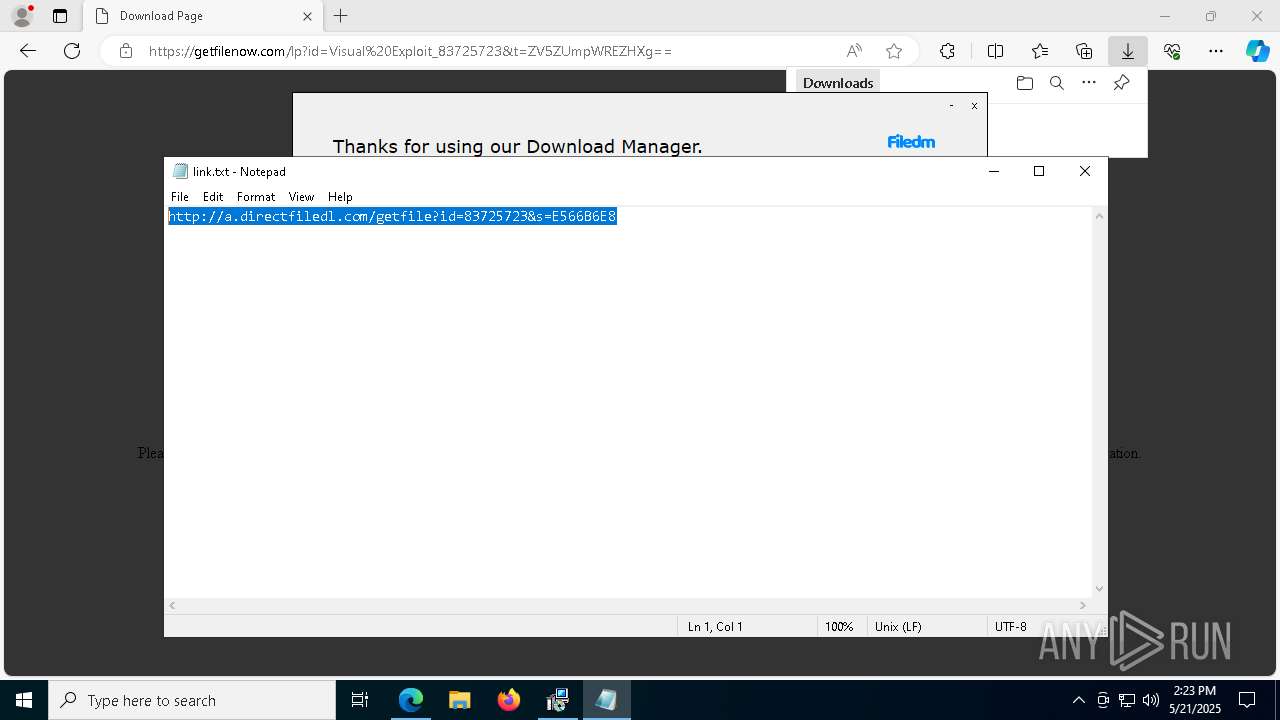Image resolution: width=1280 pixels, height=720 pixels.
Task: Maximize the Notepad window
Action: tap(1039, 171)
